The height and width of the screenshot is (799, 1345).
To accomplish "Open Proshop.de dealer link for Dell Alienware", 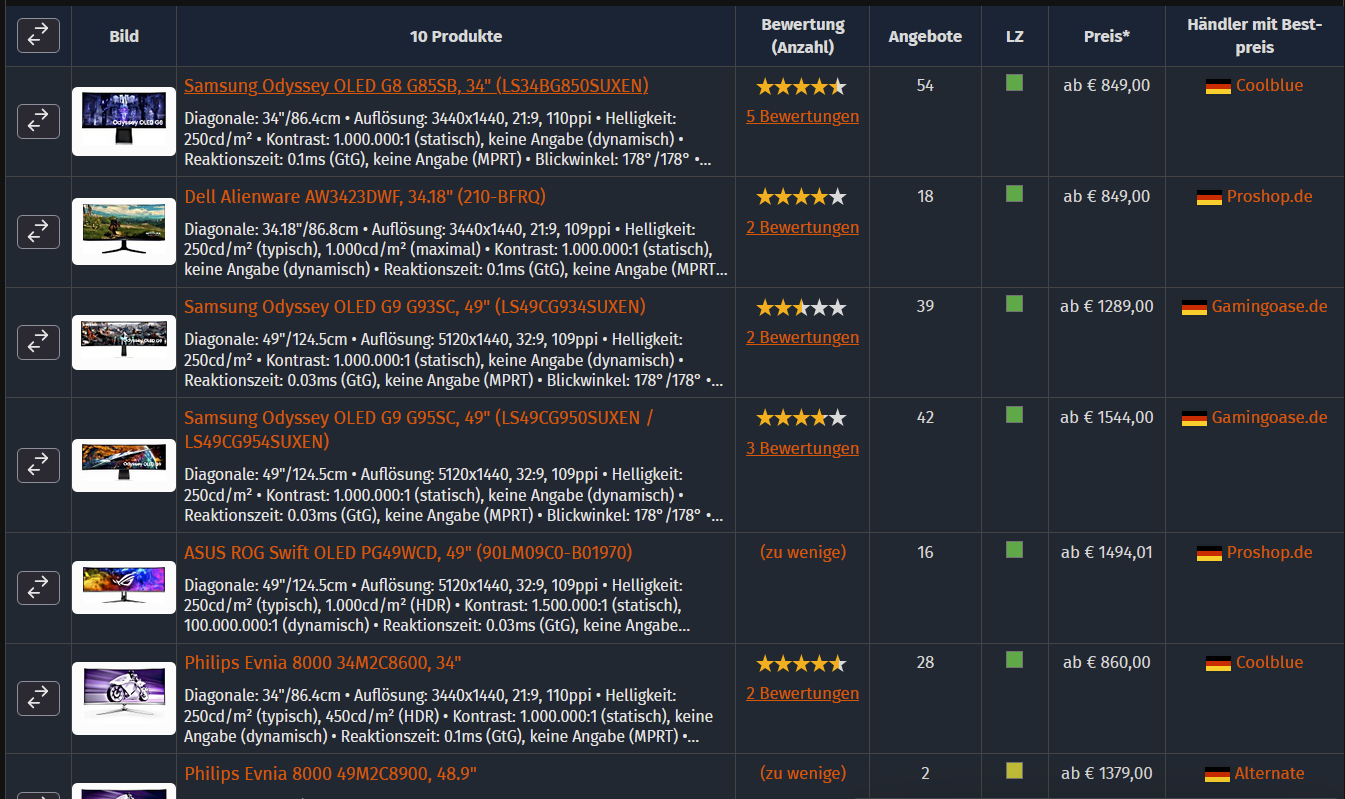I will pos(1270,196).
